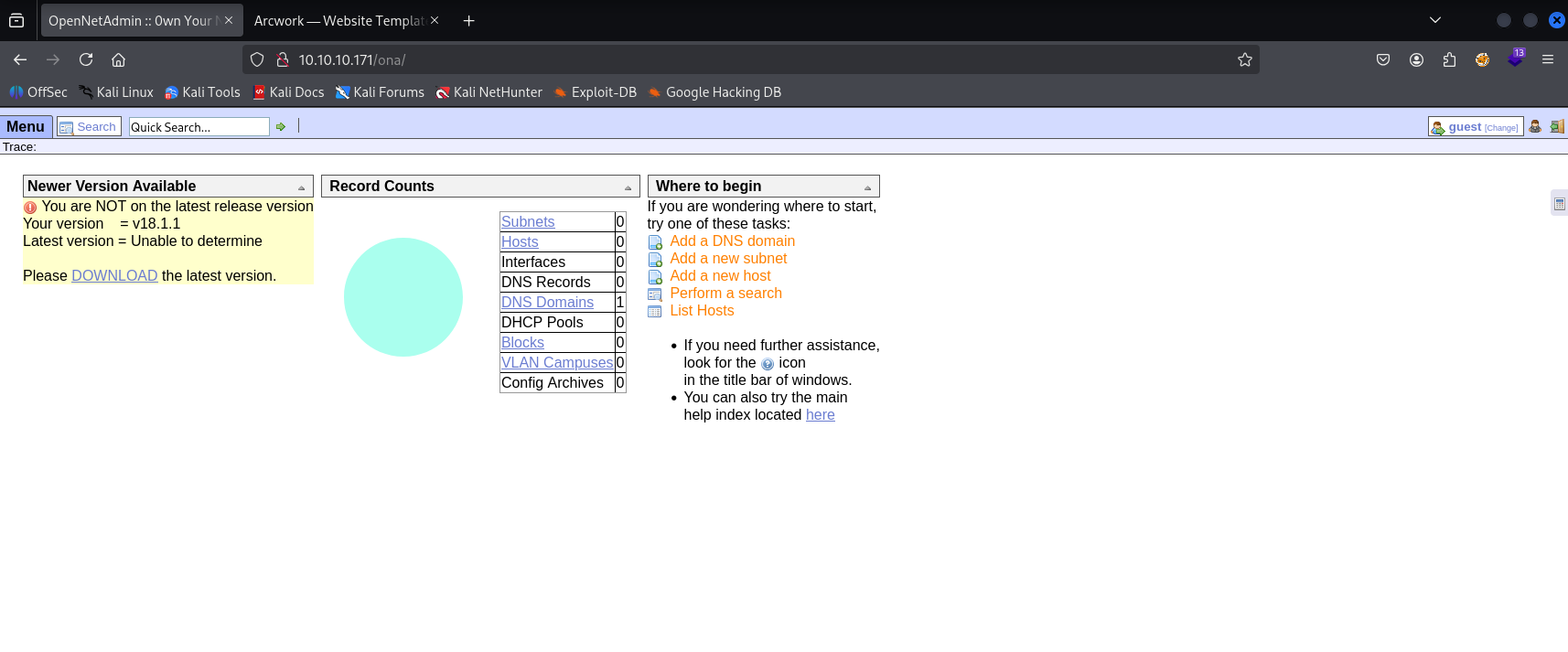Viewport: 1568px width, 652px height.
Task: Click the Add a DNS domain icon
Action: coord(655,242)
